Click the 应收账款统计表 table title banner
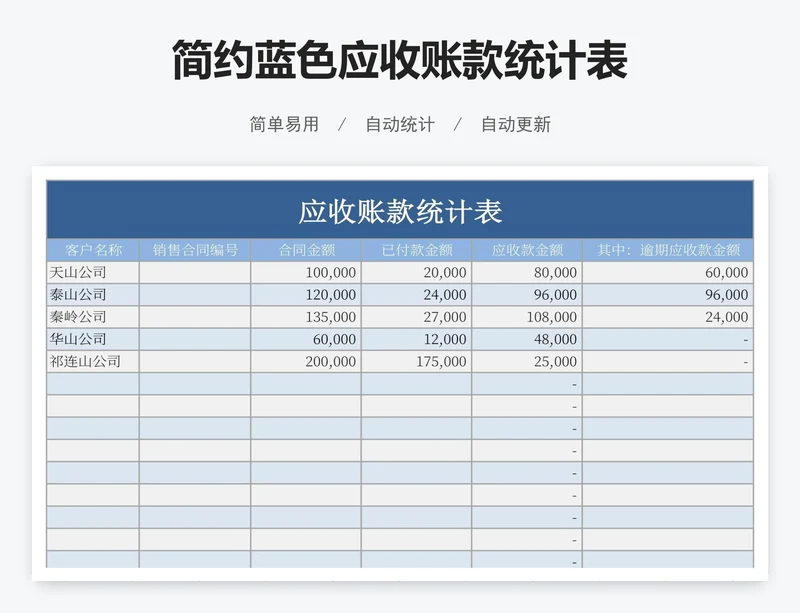Viewport: 800px width, 613px height. click(400, 210)
